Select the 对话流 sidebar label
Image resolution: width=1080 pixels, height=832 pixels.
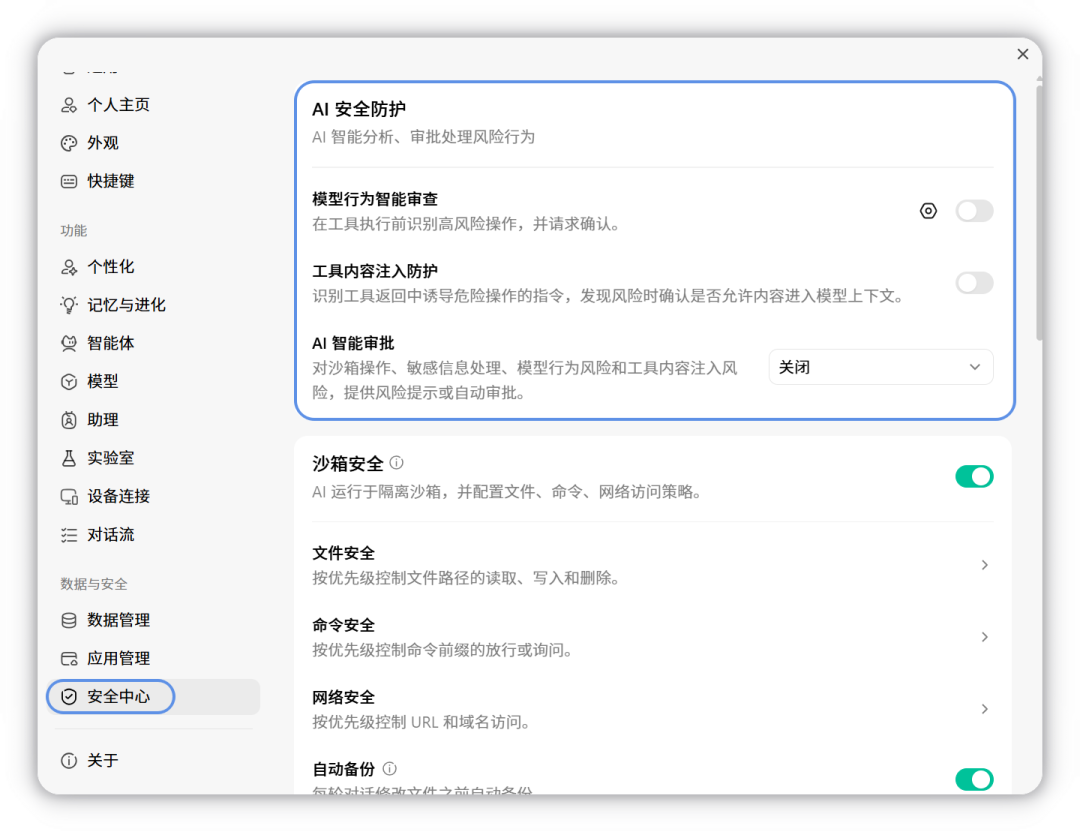[x=110, y=535]
